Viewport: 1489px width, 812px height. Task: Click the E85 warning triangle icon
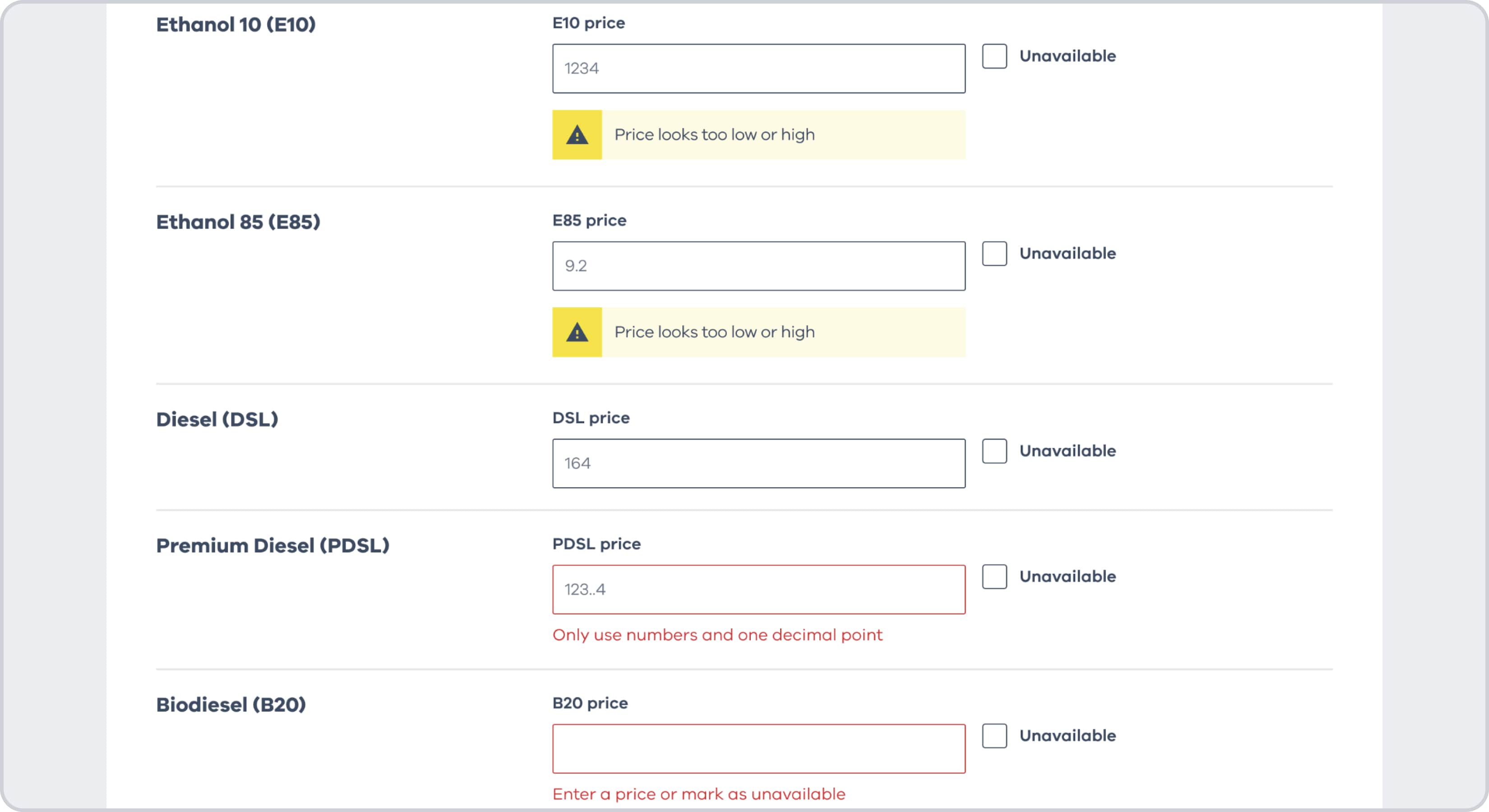point(577,332)
